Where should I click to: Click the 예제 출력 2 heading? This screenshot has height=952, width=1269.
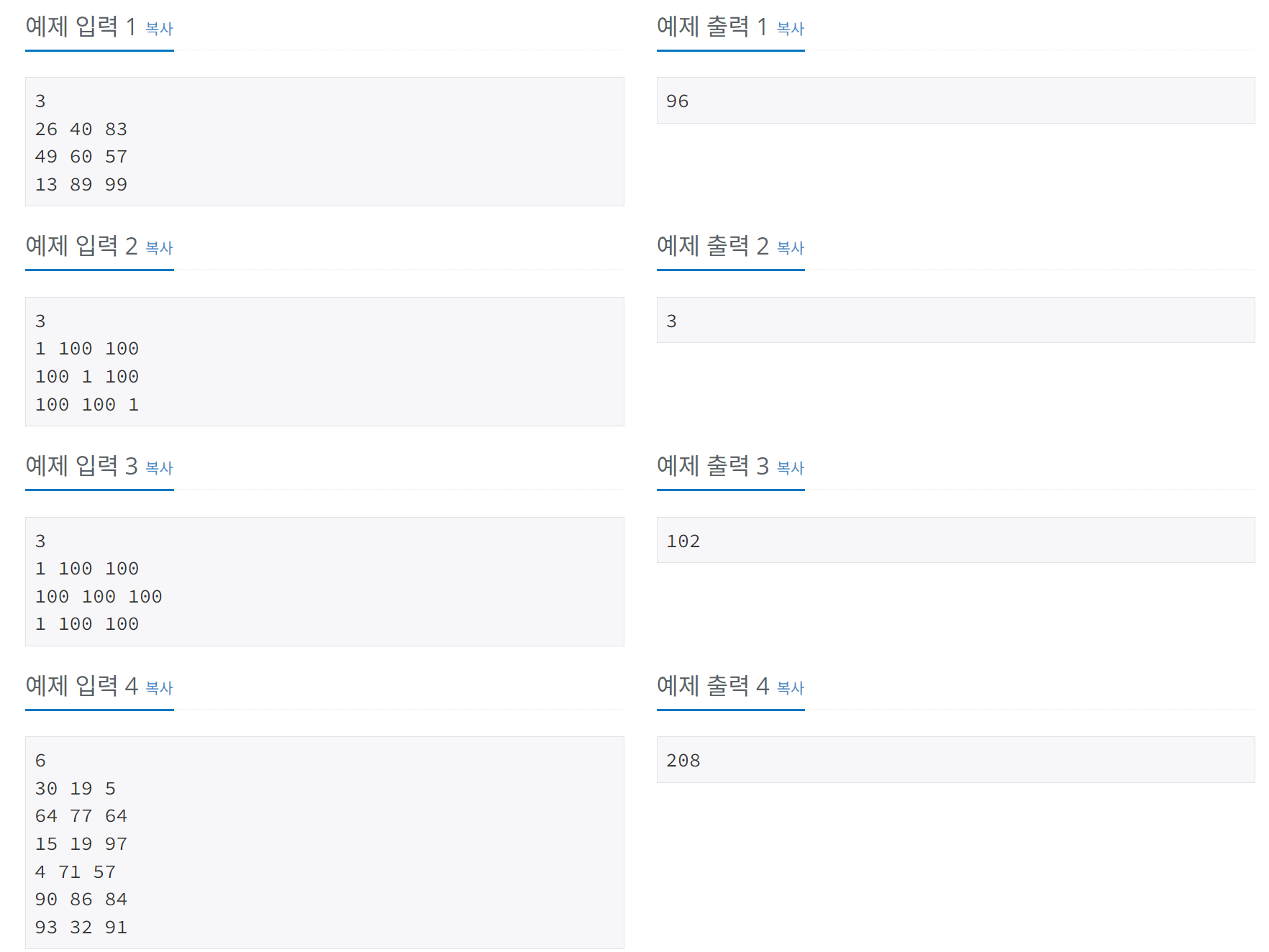[712, 247]
